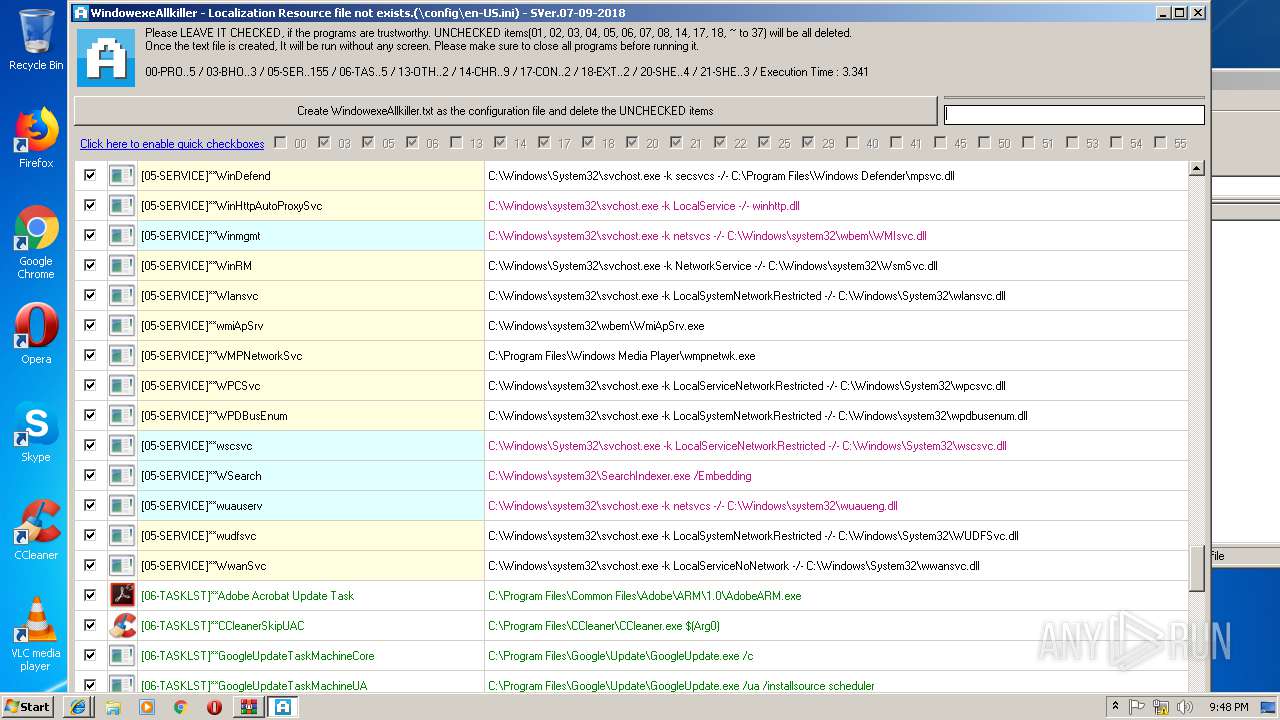The image size is (1280, 720).
Task: Click here to enable quick checkboxes link
Action: pyautogui.click(x=172, y=144)
